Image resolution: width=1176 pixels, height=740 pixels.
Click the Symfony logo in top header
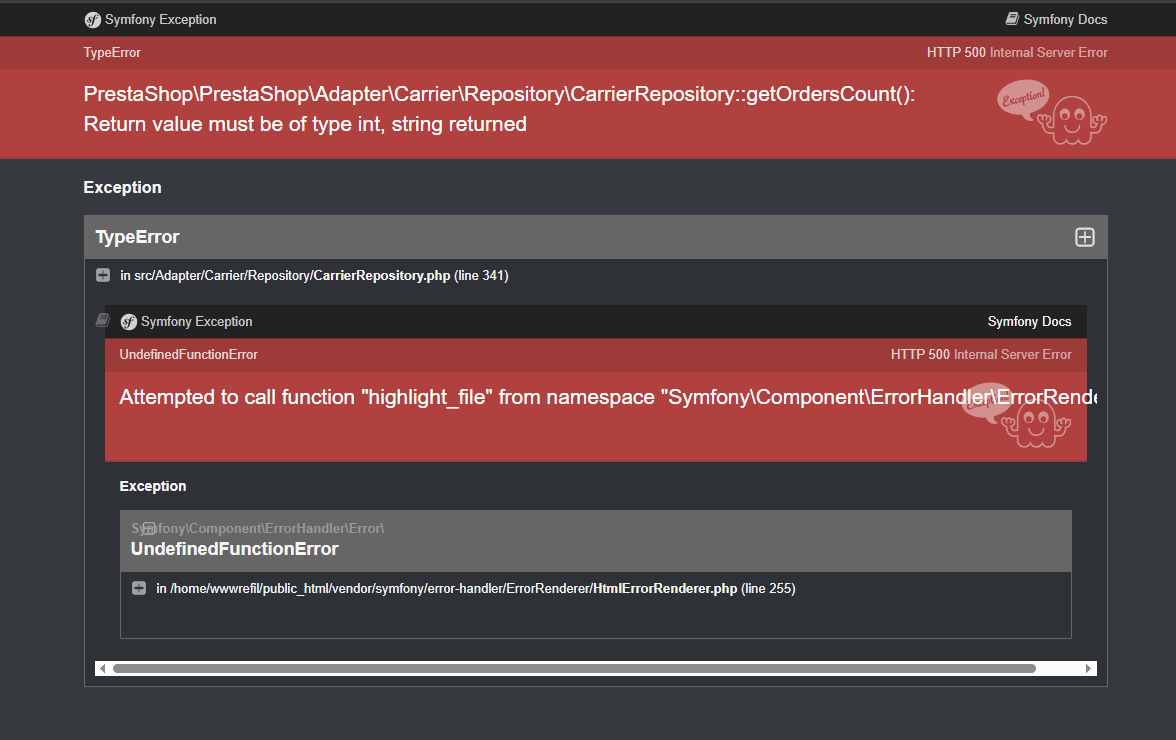click(x=92, y=19)
